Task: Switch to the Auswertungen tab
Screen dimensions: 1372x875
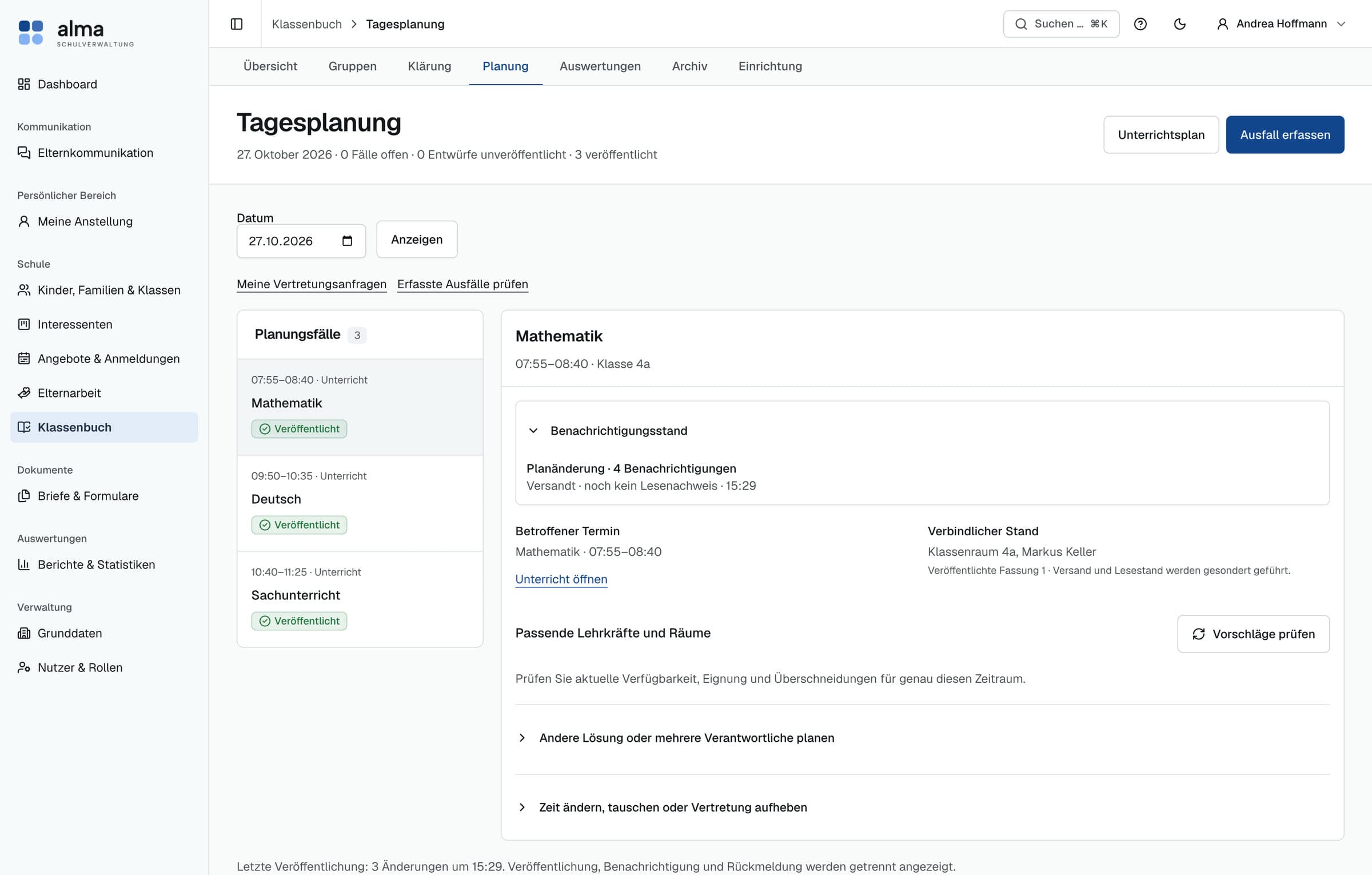Action: point(600,66)
